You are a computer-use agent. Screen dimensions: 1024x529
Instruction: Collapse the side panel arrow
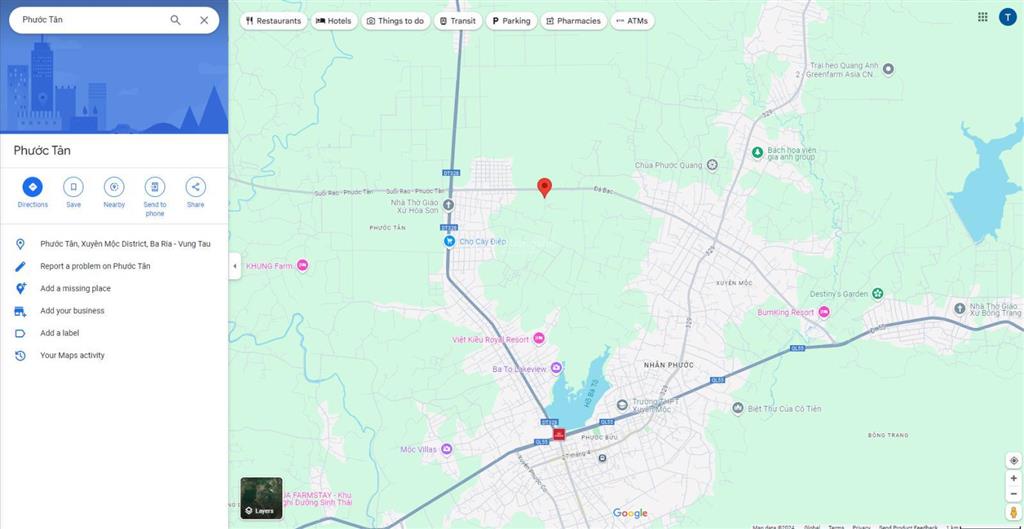click(x=234, y=266)
